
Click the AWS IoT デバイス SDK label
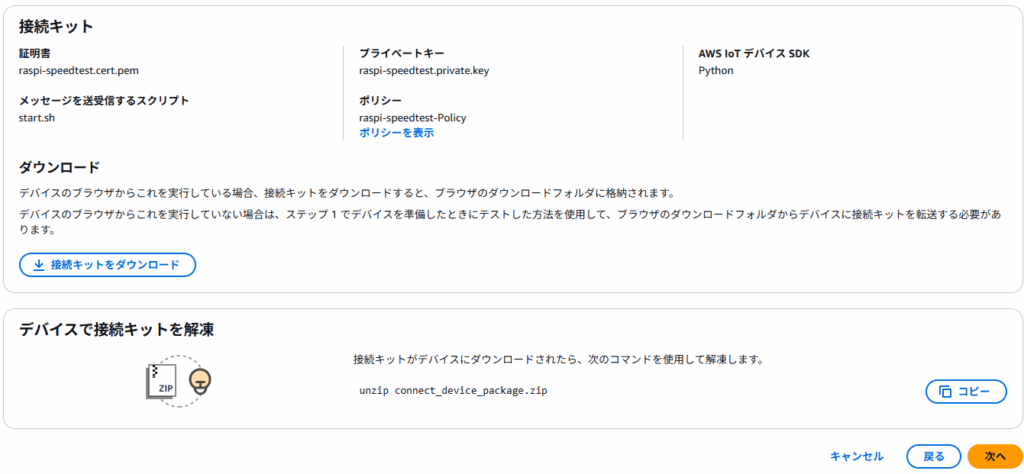tap(754, 54)
